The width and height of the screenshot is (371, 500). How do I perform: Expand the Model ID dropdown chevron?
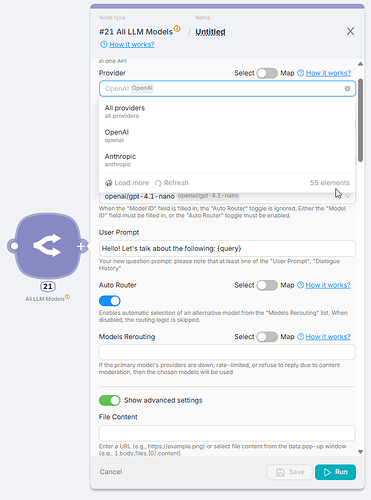click(x=347, y=196)
